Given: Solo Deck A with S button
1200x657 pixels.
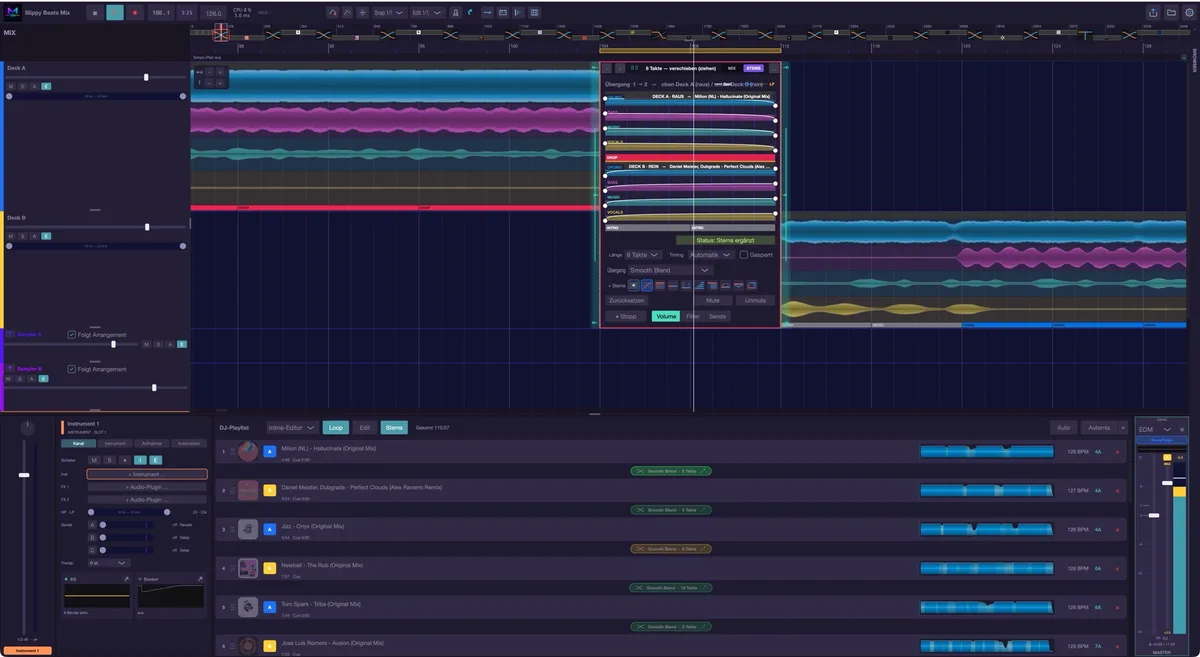Looking at the screenshot, I should 22,86.
